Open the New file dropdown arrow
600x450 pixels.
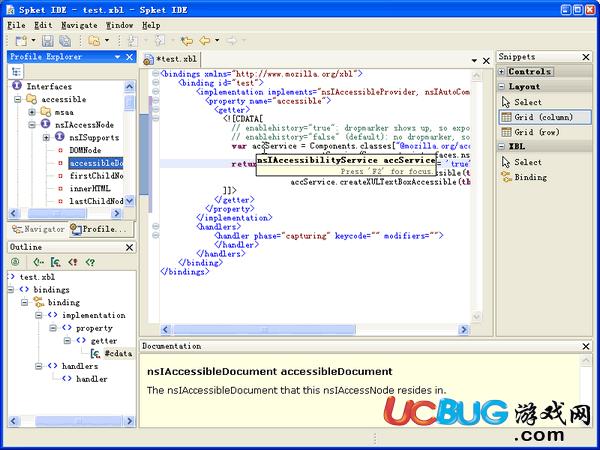click(33, 40)
